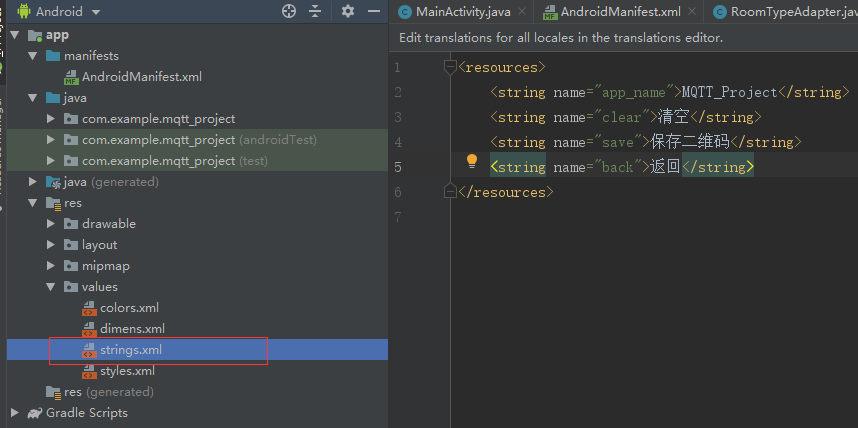Click the java source folder icon
Image resolution: width=858 pixels, height=428 pixels.
tap(53, 98)
